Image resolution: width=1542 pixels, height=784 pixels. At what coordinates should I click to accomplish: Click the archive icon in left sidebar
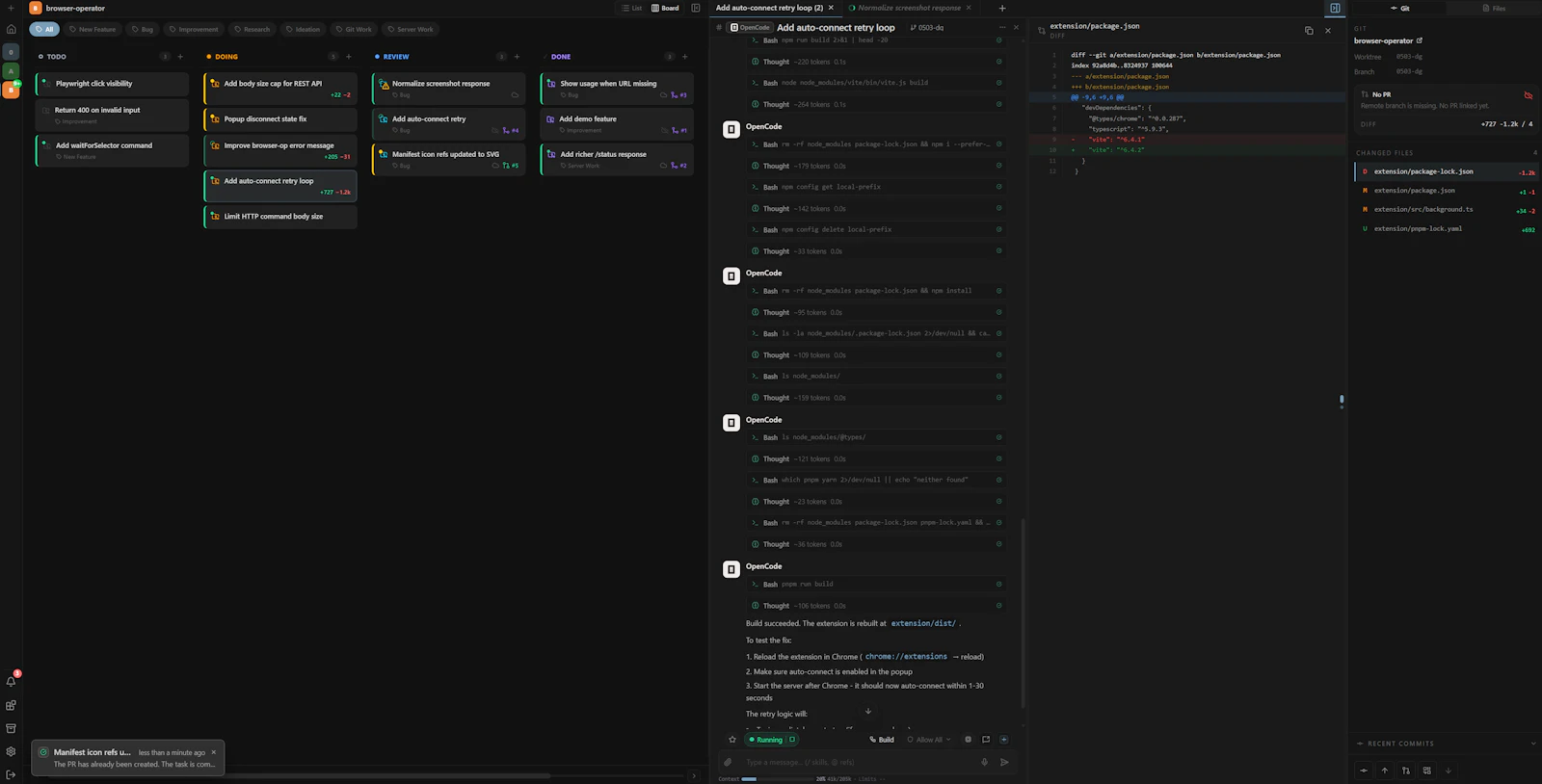click(11, 728)
